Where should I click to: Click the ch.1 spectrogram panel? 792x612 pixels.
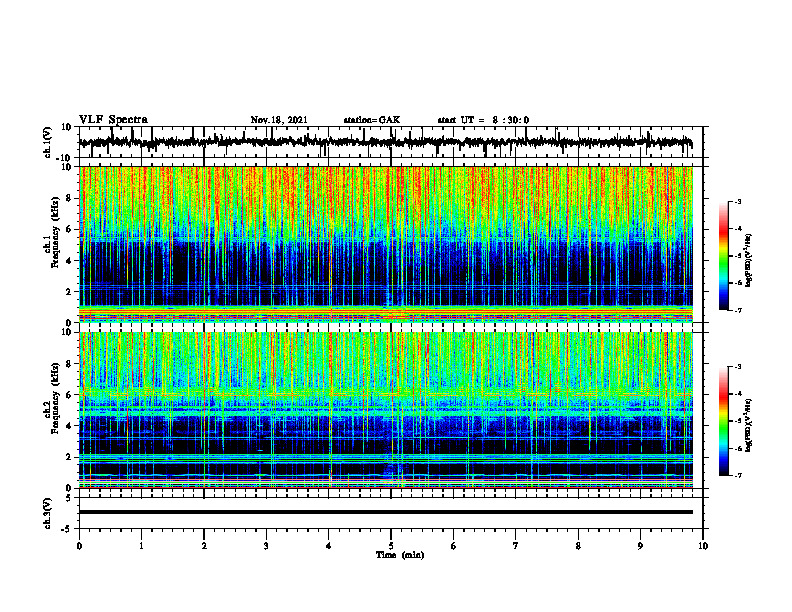[385, 244]
